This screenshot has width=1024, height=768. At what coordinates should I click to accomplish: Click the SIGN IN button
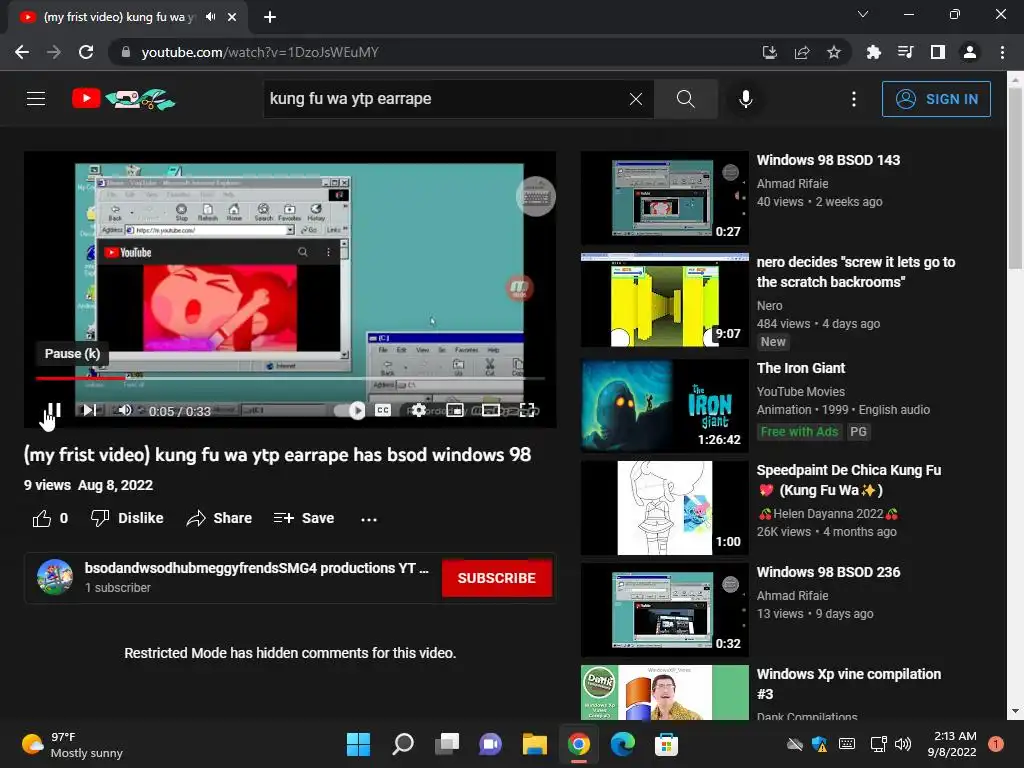point(936,99)
